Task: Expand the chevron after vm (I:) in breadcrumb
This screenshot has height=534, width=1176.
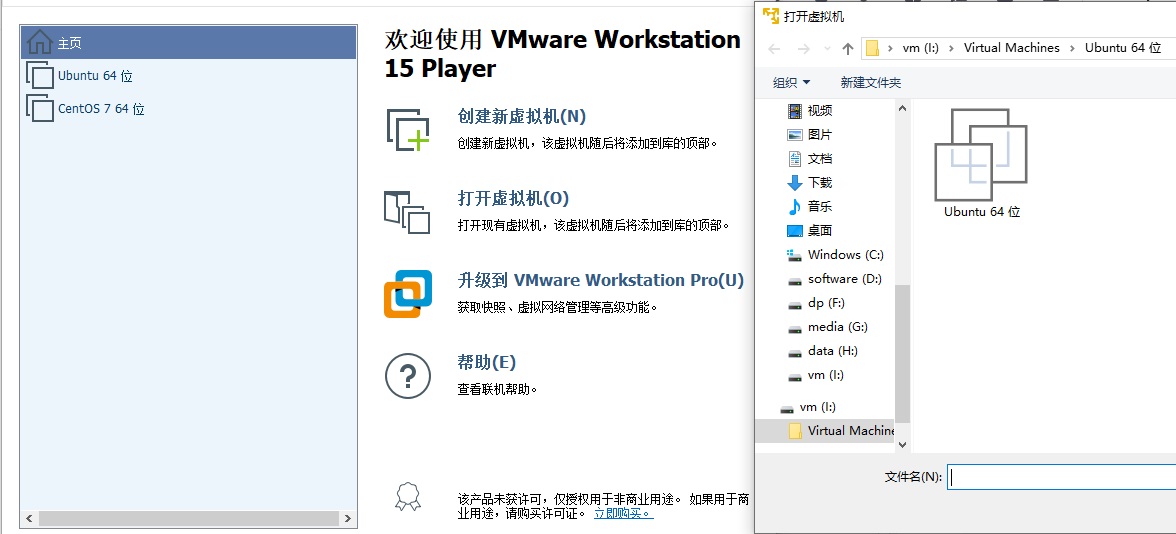Action: pos(951,48)
